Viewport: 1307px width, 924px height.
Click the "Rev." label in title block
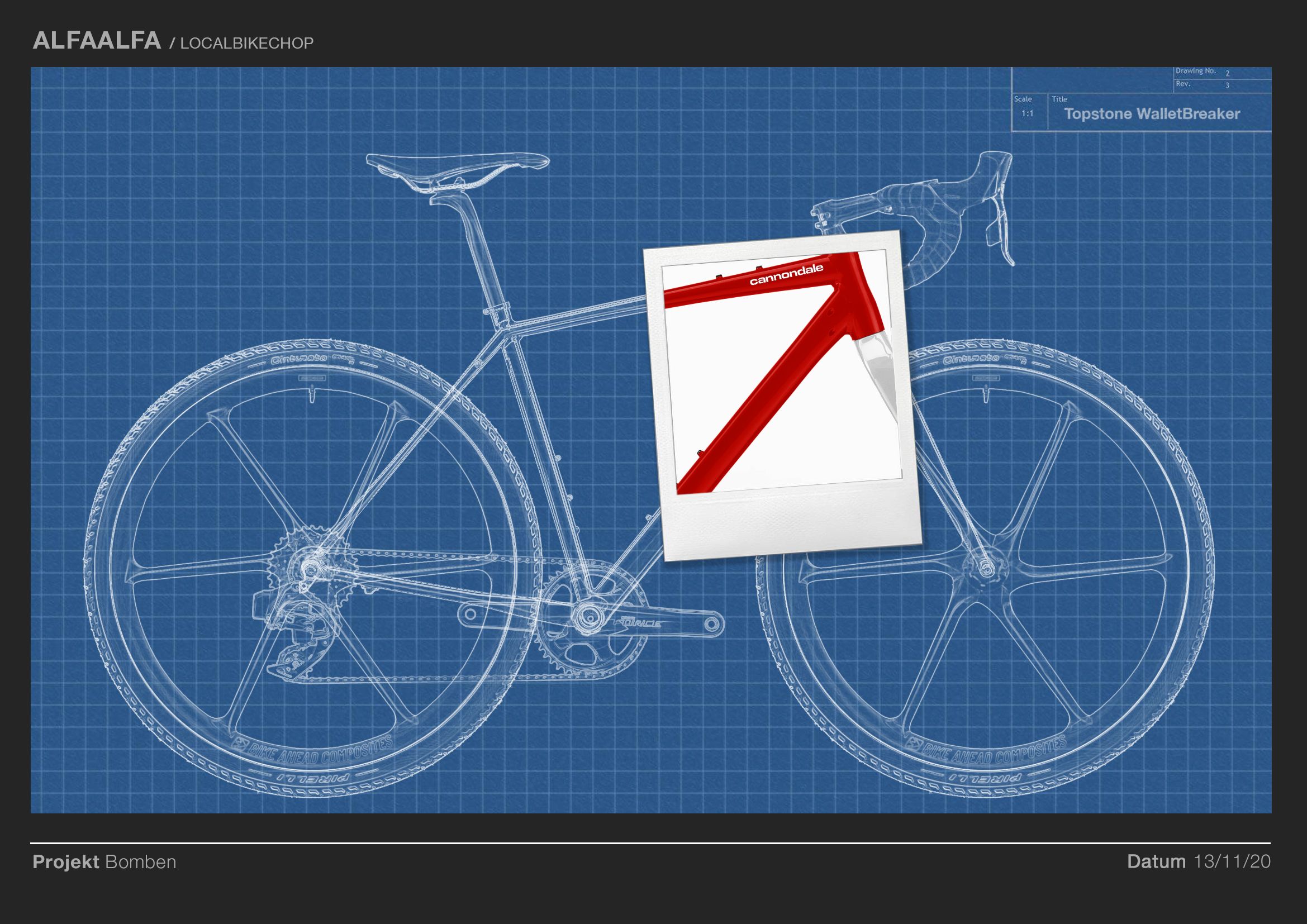pos(1183,84)
